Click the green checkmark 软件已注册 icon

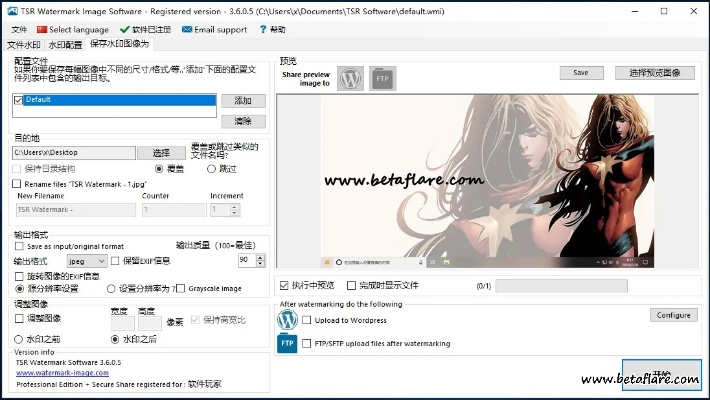[125, 30]
